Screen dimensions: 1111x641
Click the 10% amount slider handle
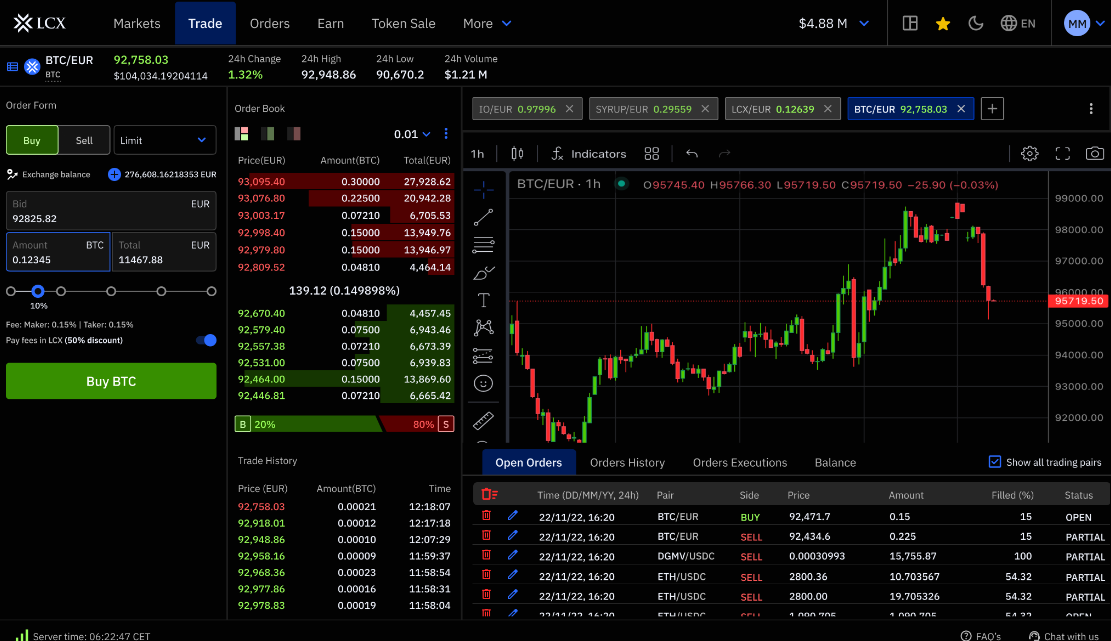point(38,291)
